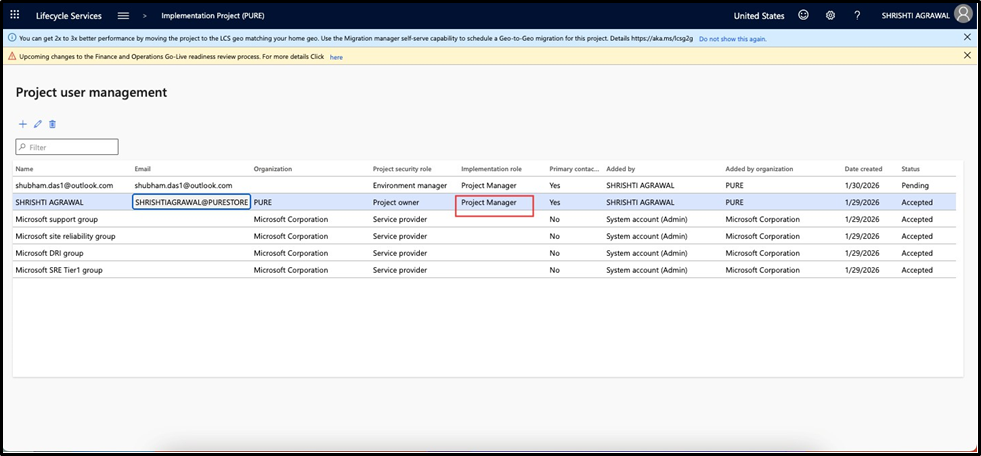Select SHRISHTI AGRAWAL in Name column
Image resolution: width=981 pixels, height=456 pixels.
49,203
